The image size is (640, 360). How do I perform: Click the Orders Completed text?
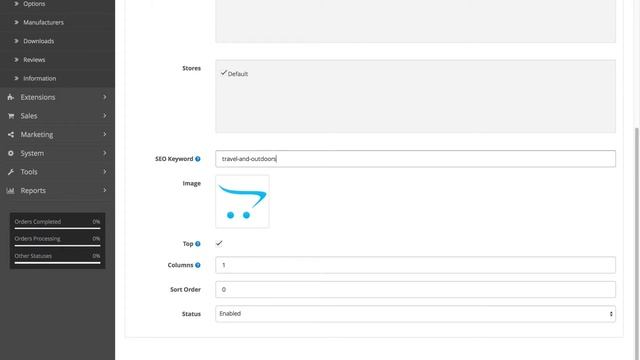(38, 222)
